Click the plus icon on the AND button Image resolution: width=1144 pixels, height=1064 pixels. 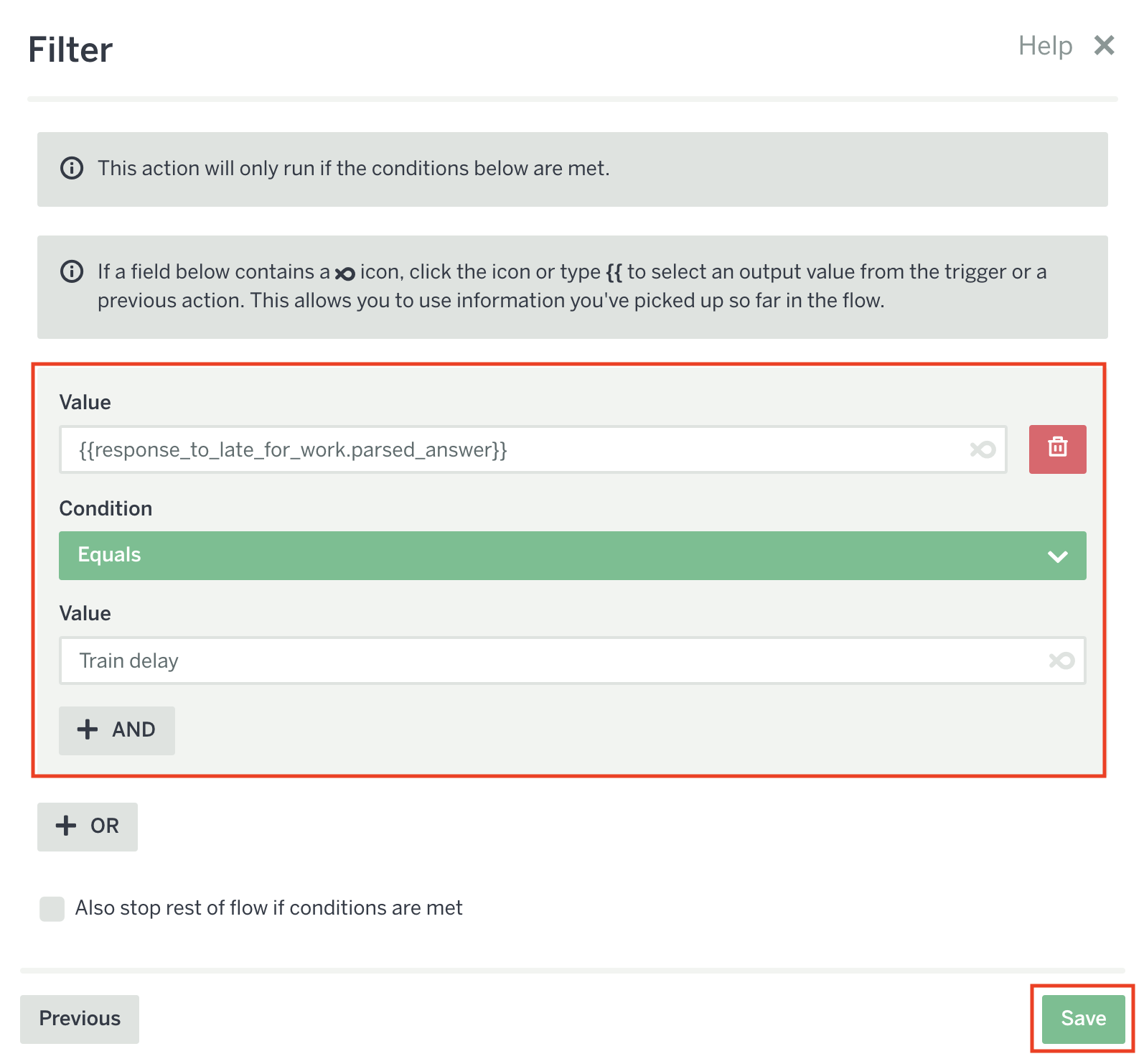coord(88,729)
